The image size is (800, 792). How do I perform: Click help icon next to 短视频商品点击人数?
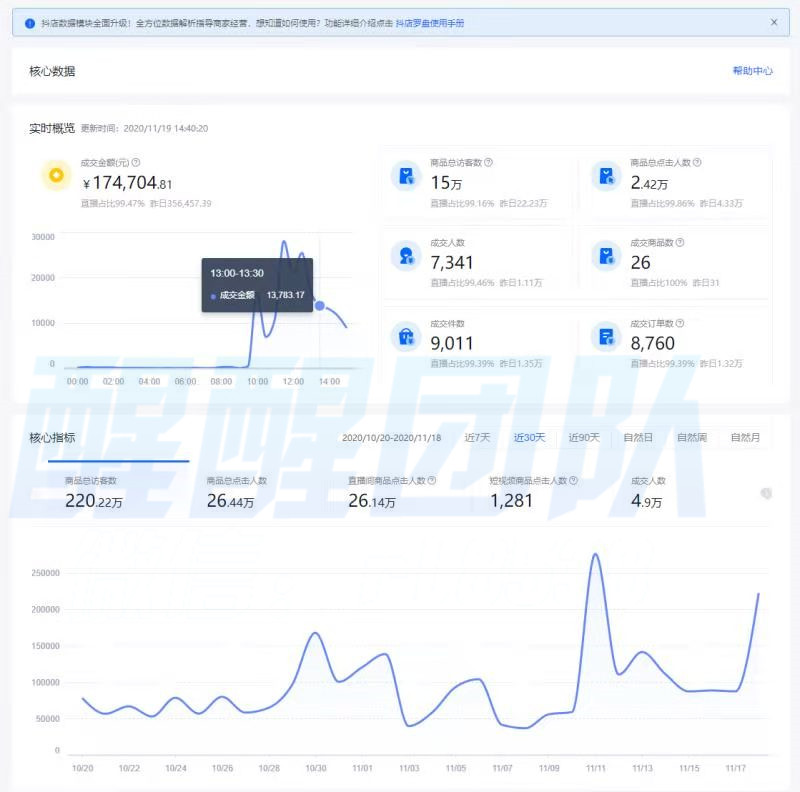[573, 480]
